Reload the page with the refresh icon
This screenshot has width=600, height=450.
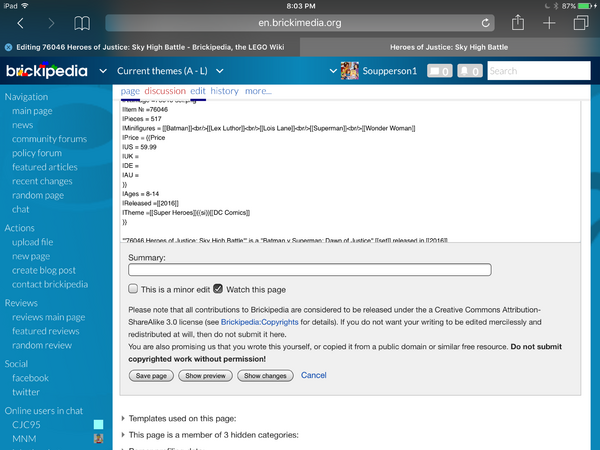(485, 23)
